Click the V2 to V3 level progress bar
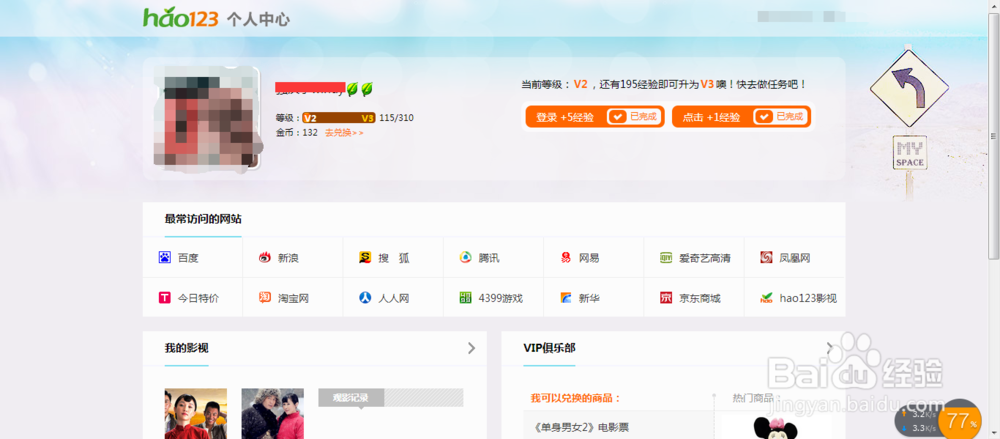The width and height of the screenshot is (1000, 439). click(x=339, y=118)
